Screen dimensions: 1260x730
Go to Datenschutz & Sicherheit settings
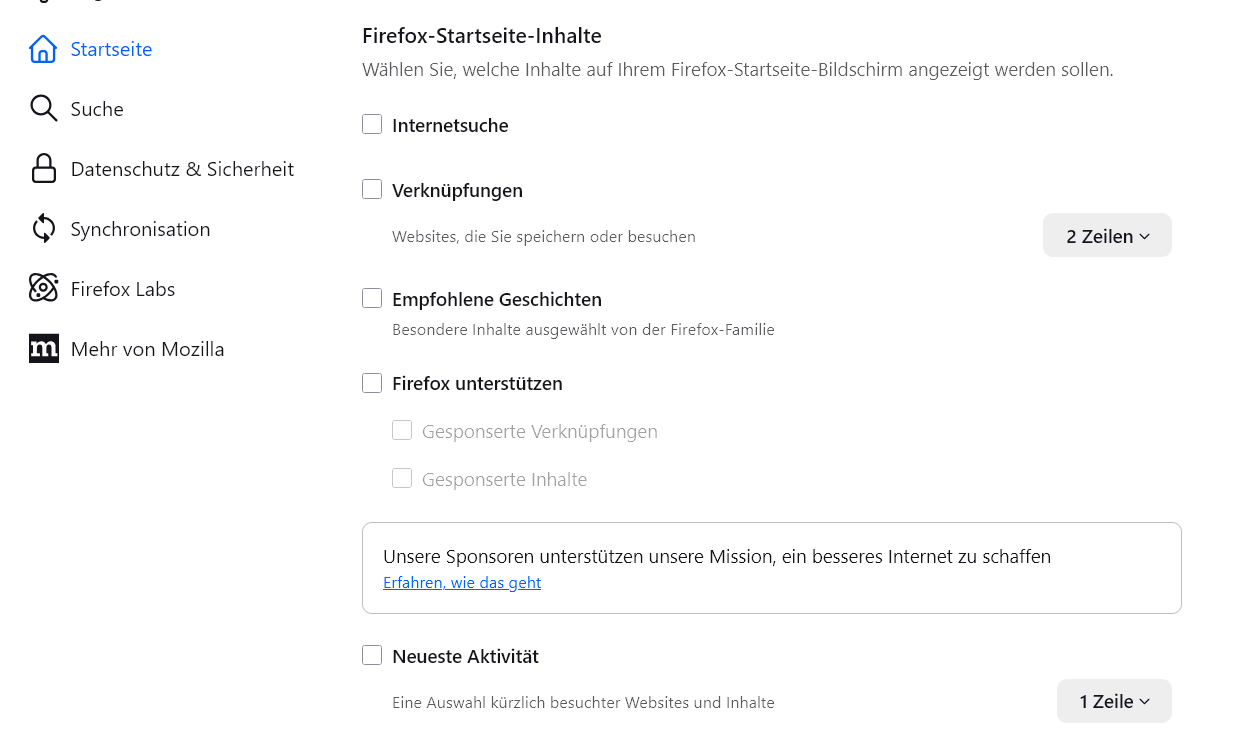click(x=182, y=169)
